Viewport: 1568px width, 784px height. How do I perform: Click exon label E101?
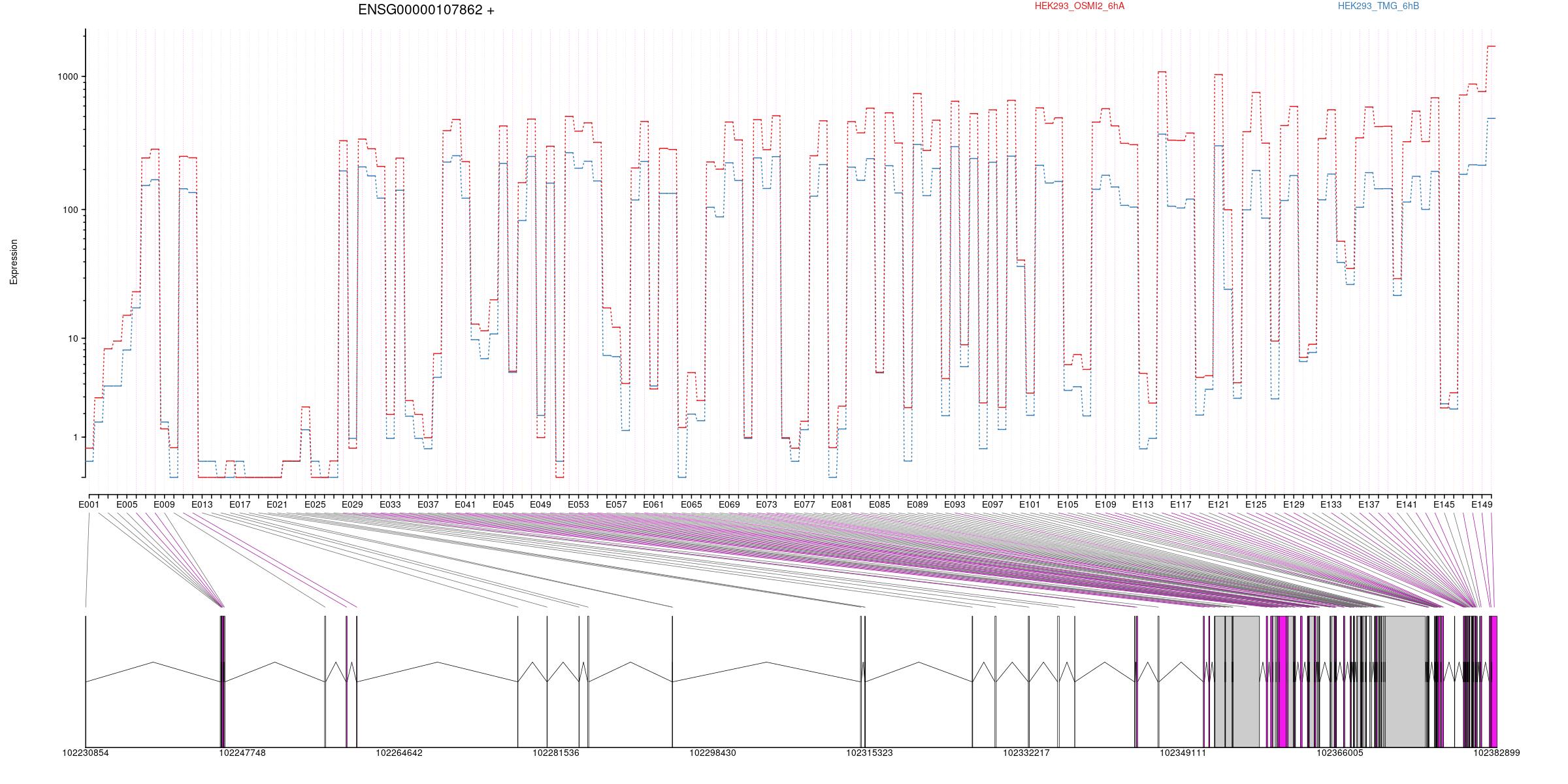1030,505
